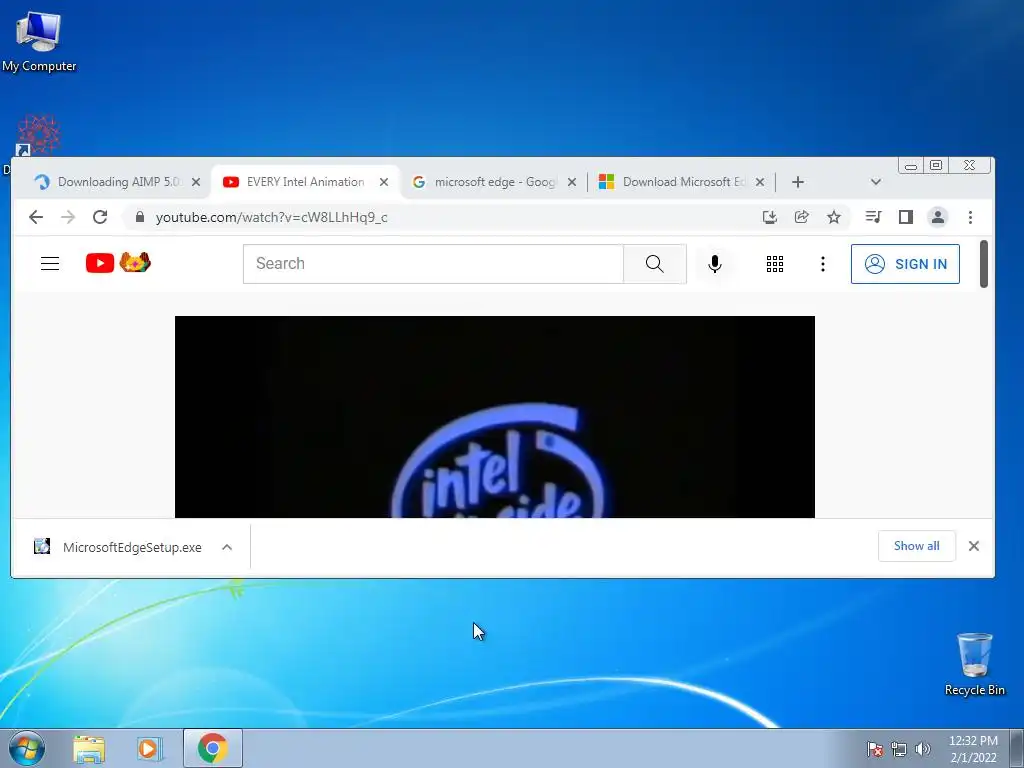Click the Intel video player
This screenshot has width=1024, height=768.
pyautogui.click(x=494, y=417)
